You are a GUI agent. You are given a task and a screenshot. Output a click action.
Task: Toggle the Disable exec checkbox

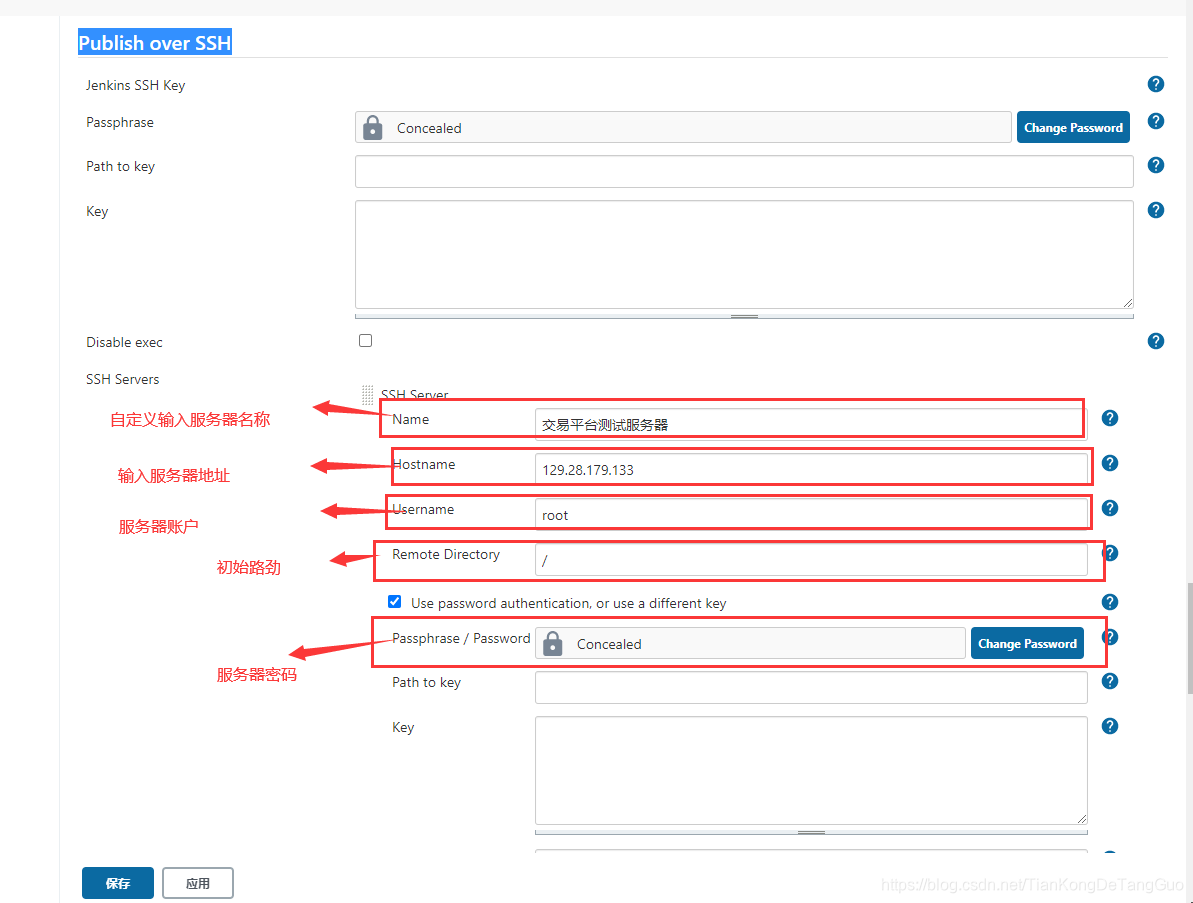[365, 340]
